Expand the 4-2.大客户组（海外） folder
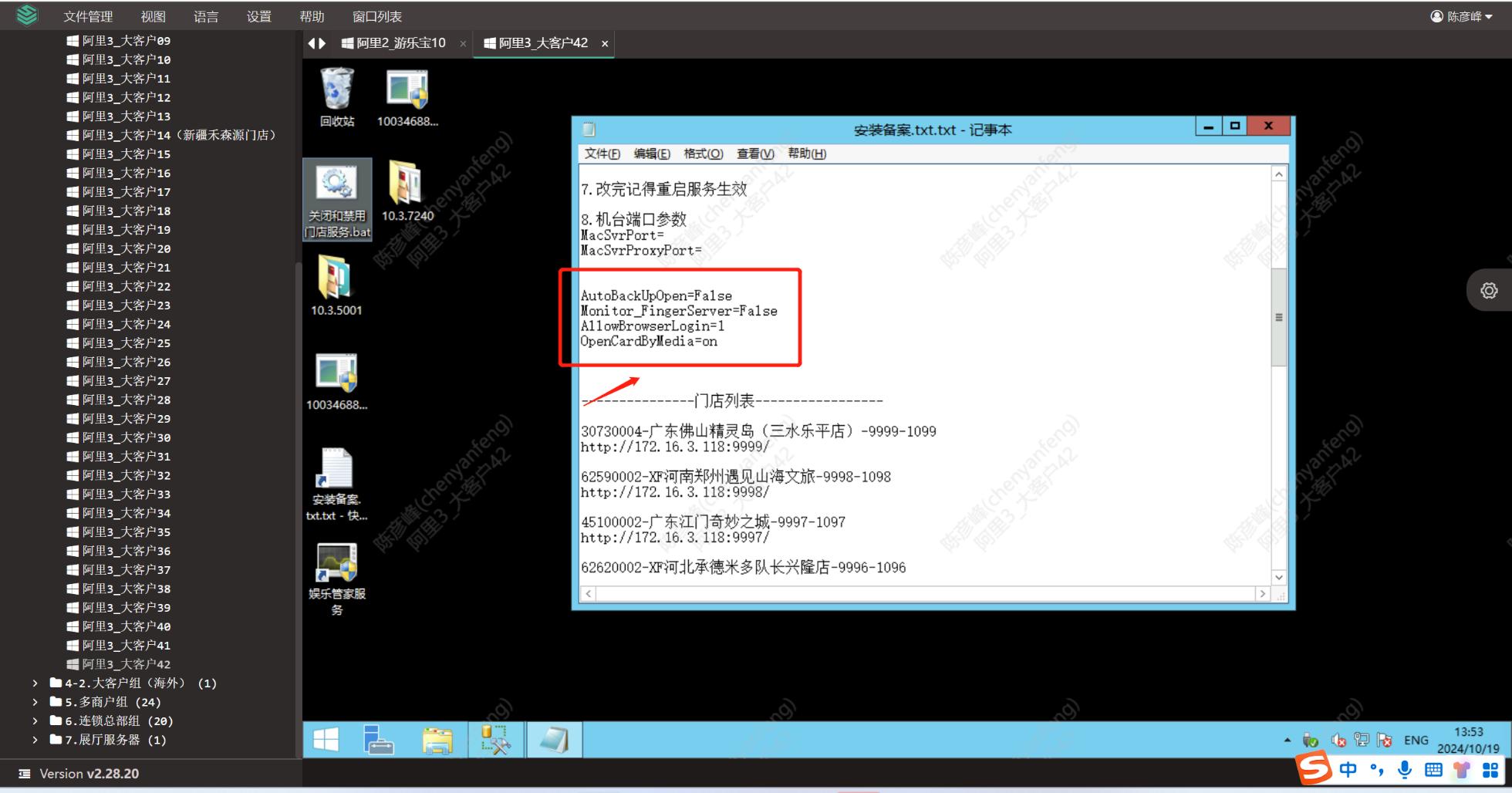Viewport: 1512px width, 793px height. 35,683
